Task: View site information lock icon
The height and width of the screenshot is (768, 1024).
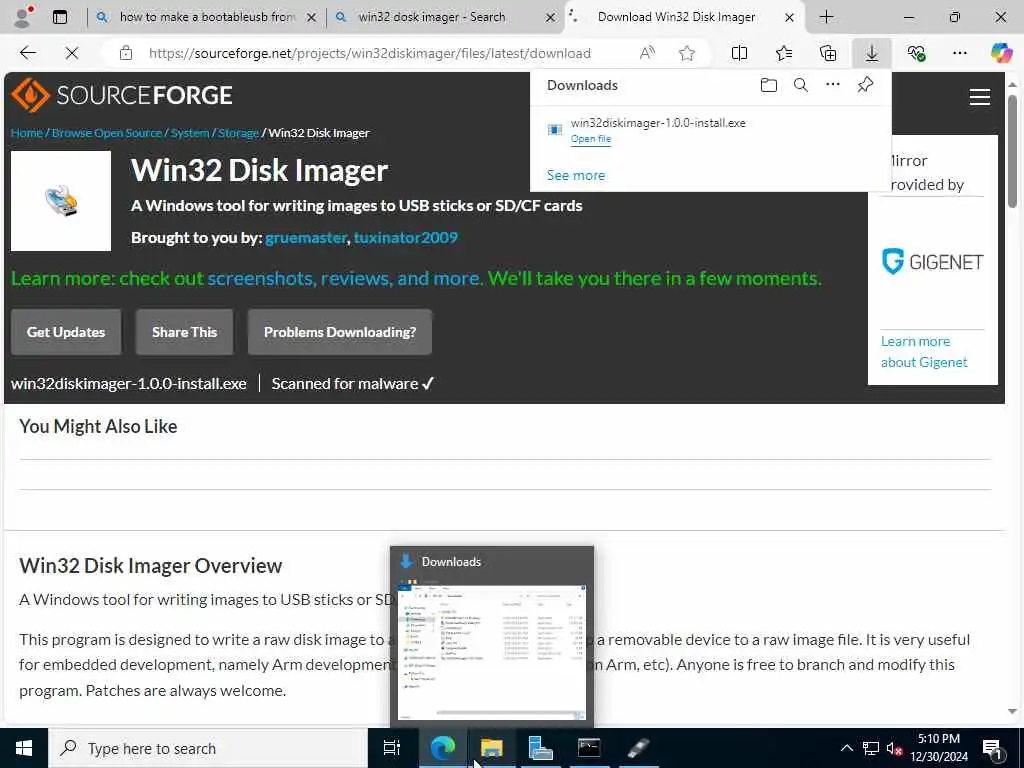Action: [126, 53]
